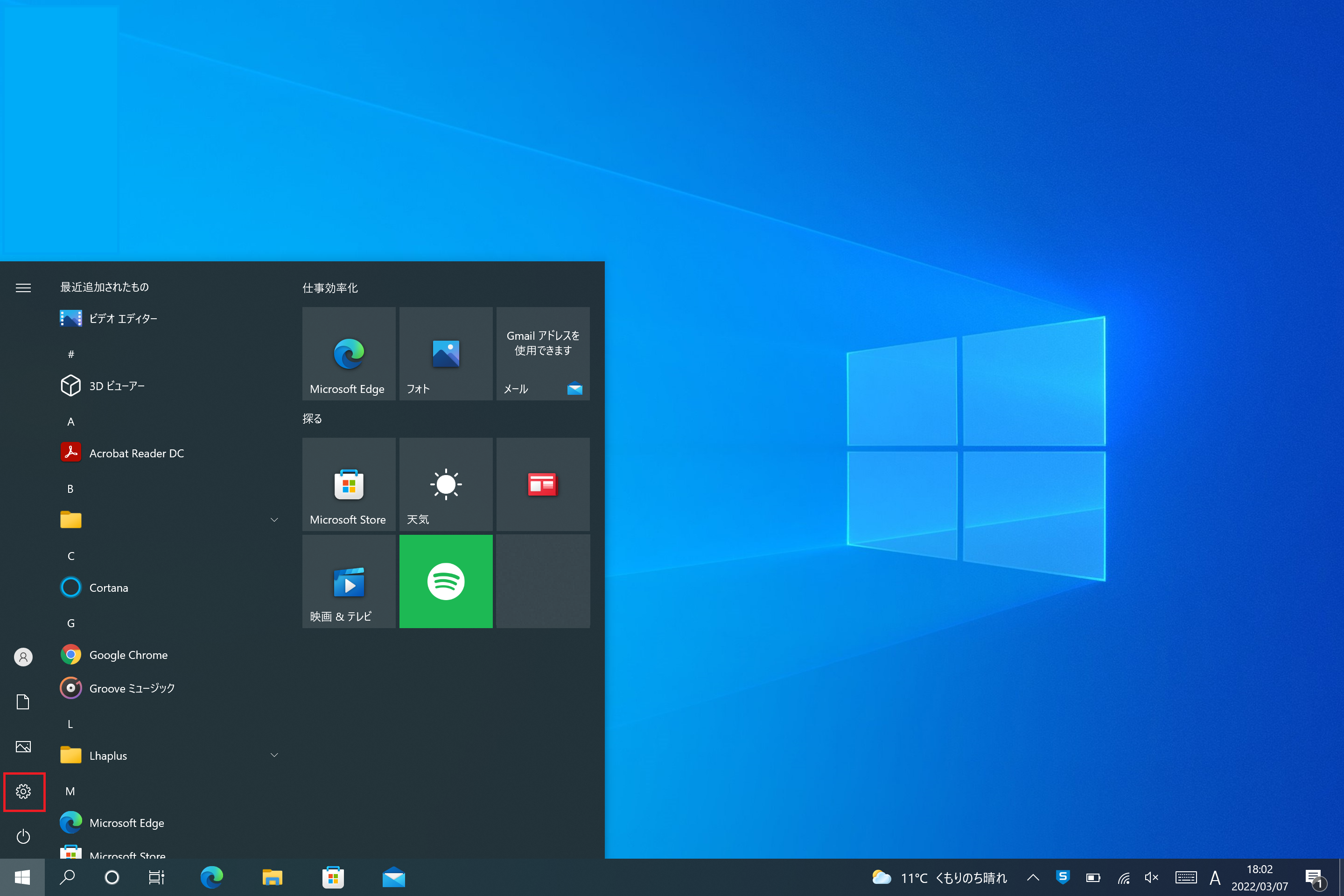This screenshot has width=1344, height=896.
Task: Click the touch keyboard tray icon
Action: click(x=1186, y=877)
